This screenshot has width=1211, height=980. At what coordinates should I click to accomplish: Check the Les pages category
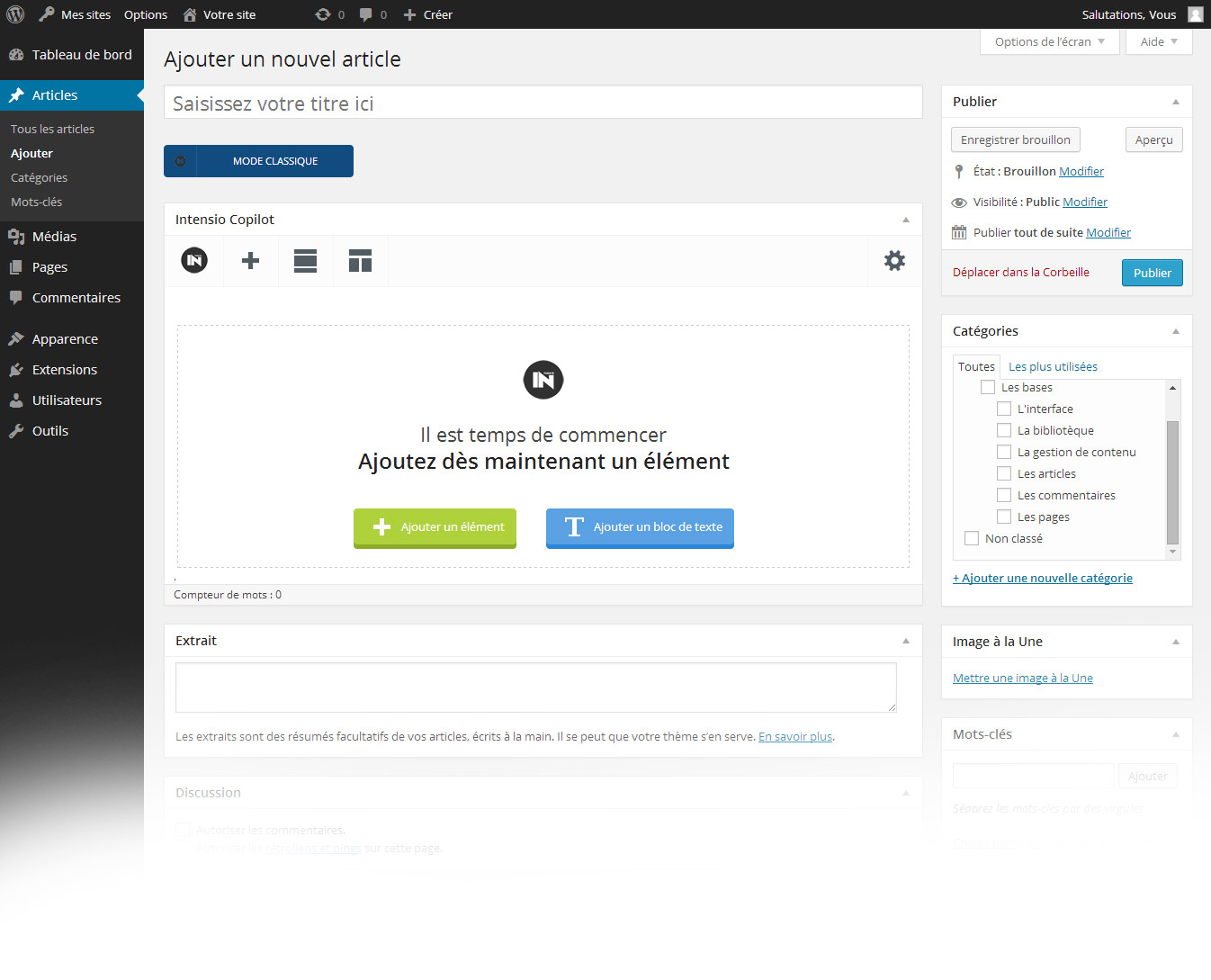click(1004, 517)
